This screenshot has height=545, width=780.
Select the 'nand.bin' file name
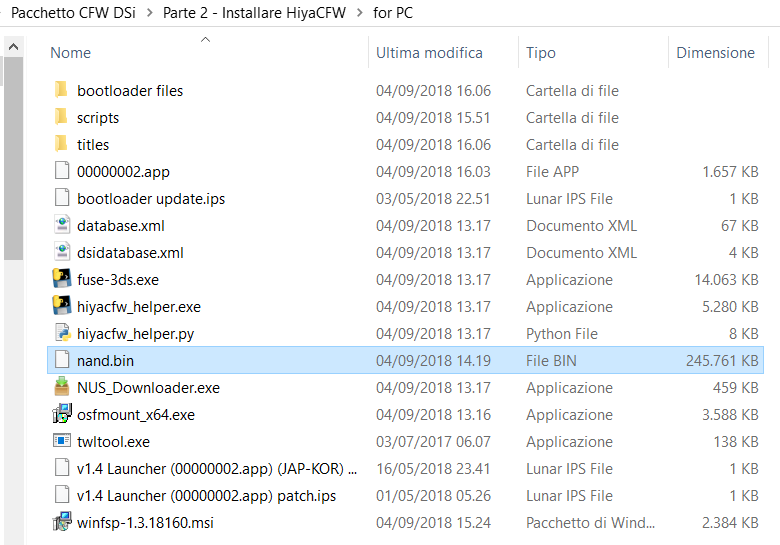(x=105, y=360)
